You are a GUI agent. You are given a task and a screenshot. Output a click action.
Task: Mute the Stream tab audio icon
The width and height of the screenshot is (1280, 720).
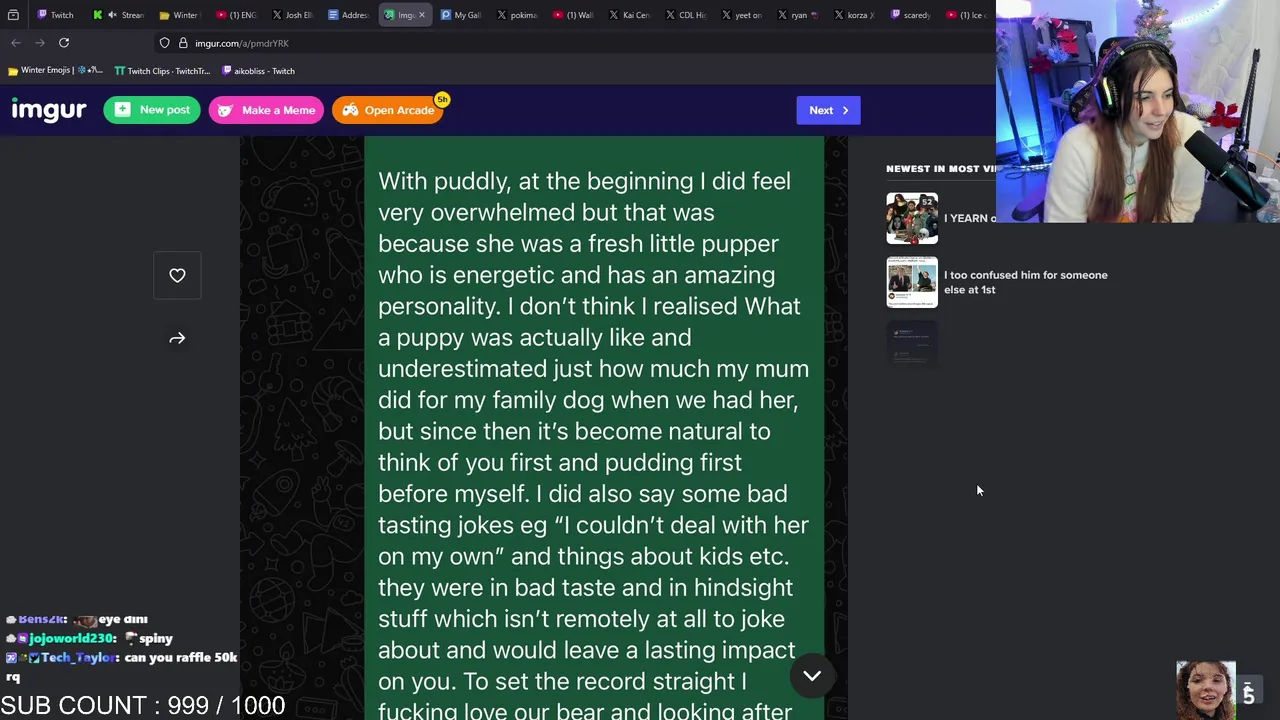coord(111,15)
